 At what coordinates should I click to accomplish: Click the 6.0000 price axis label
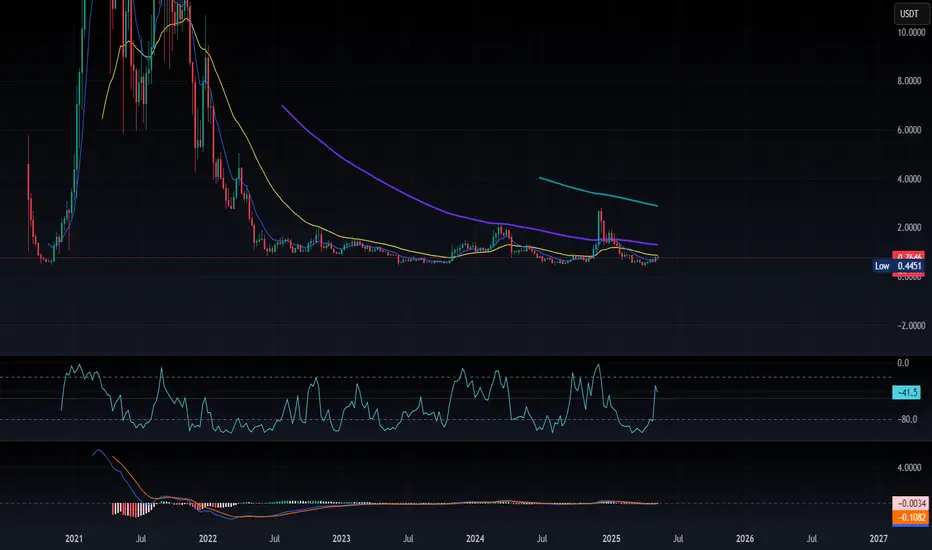coord(909,130)
